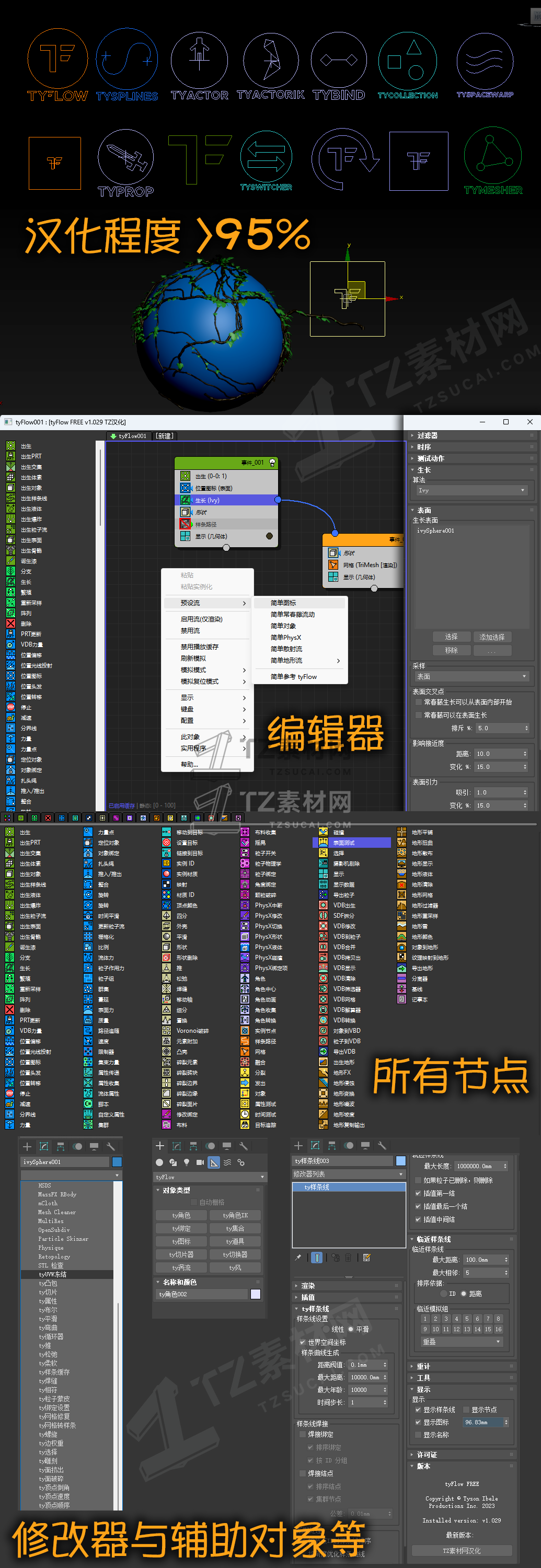Open the 采样 表面 dropdown
541x1568 pixels.
click(x=471, y=676)
